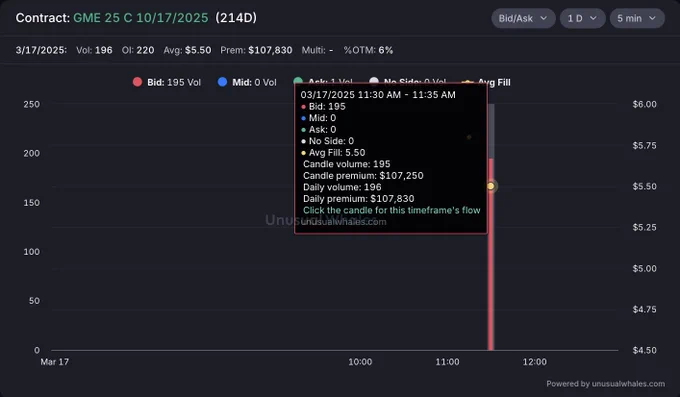Open the 1 D range dropdown
Image resolution: width=680 pixels, height=397 pixels.
[x=582, y=18]
